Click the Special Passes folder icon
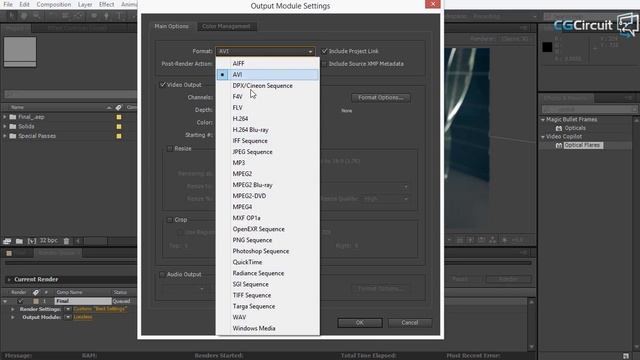 point(13,136)
